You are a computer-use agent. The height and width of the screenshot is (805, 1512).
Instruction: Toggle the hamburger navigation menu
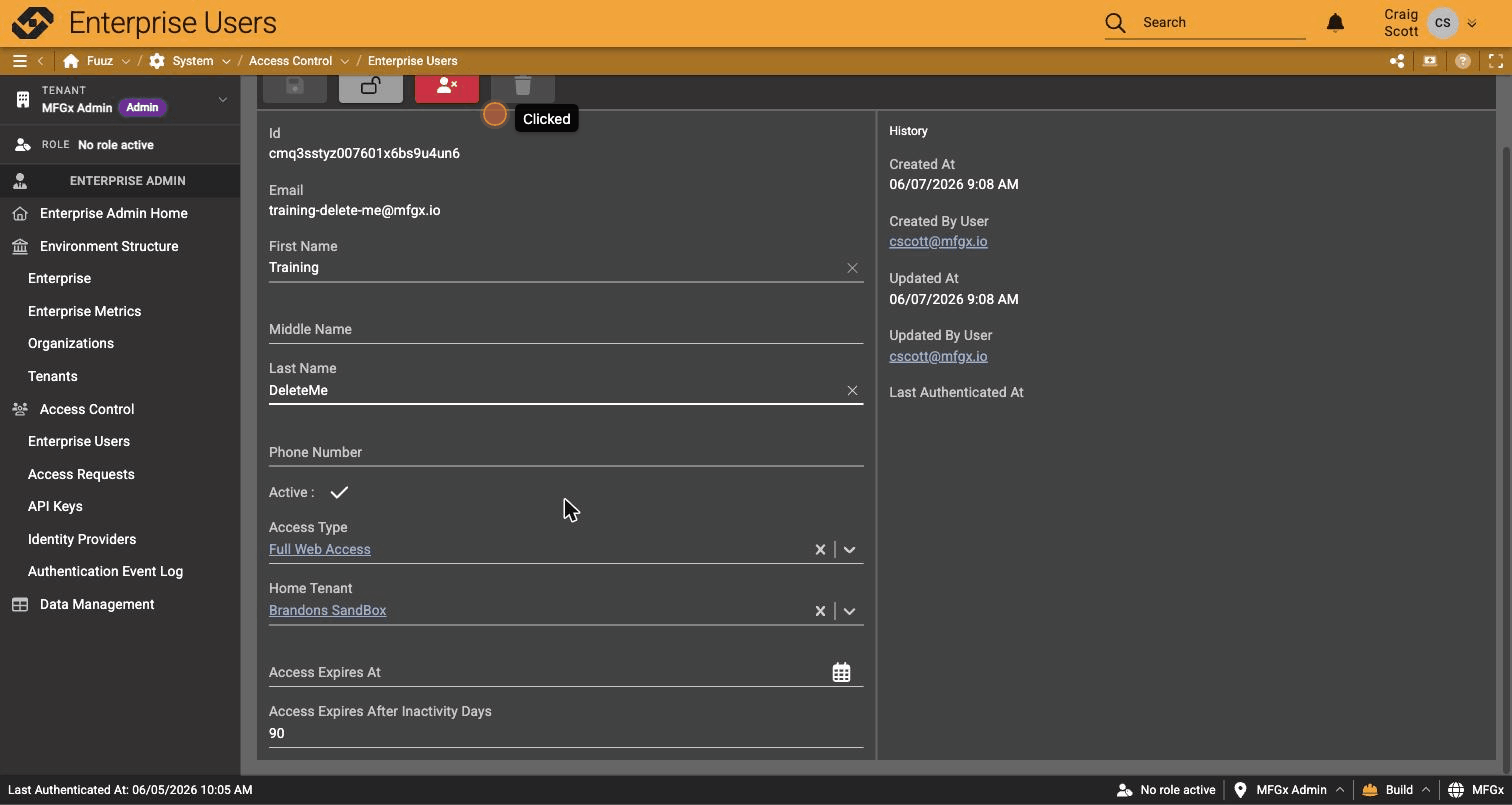pyautogui.click(x=19, y=61)
